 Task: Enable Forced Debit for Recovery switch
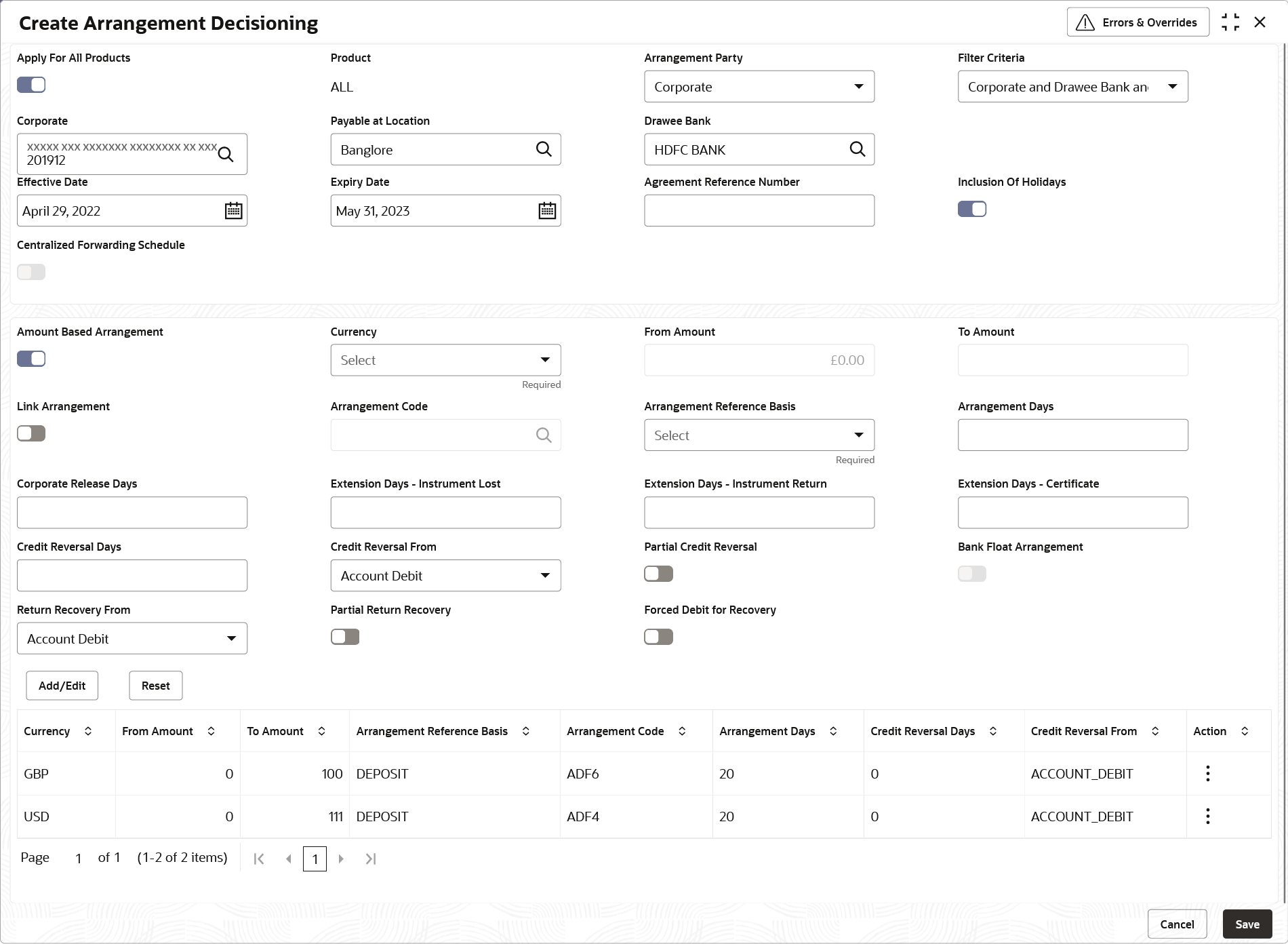coord(658,637)
